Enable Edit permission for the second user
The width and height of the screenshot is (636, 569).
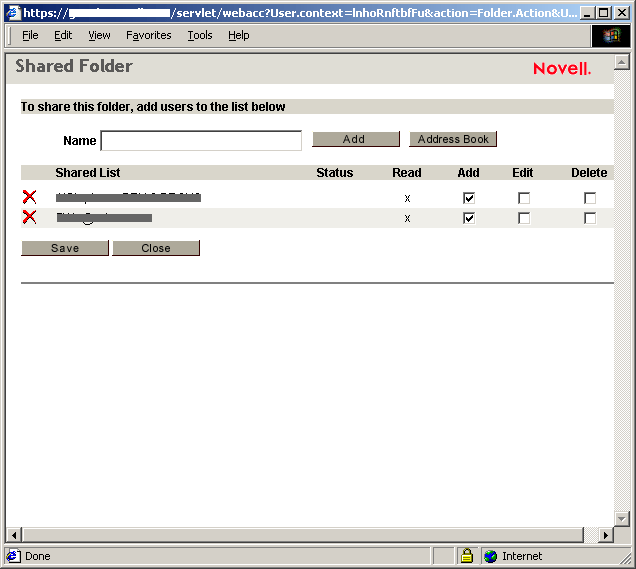524,218
